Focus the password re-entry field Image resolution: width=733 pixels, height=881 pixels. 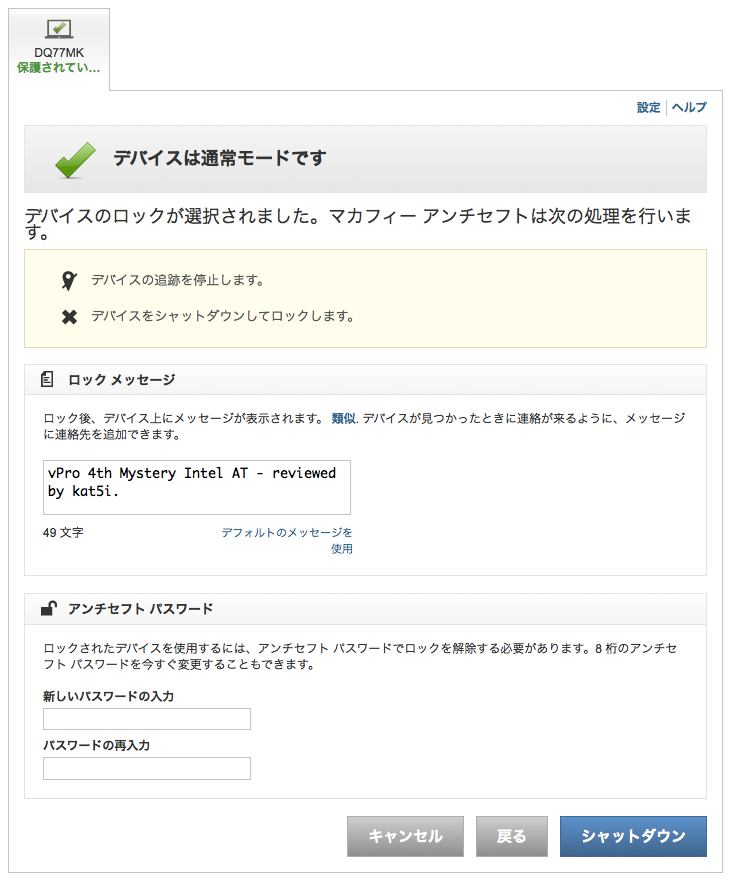point(146,768)
